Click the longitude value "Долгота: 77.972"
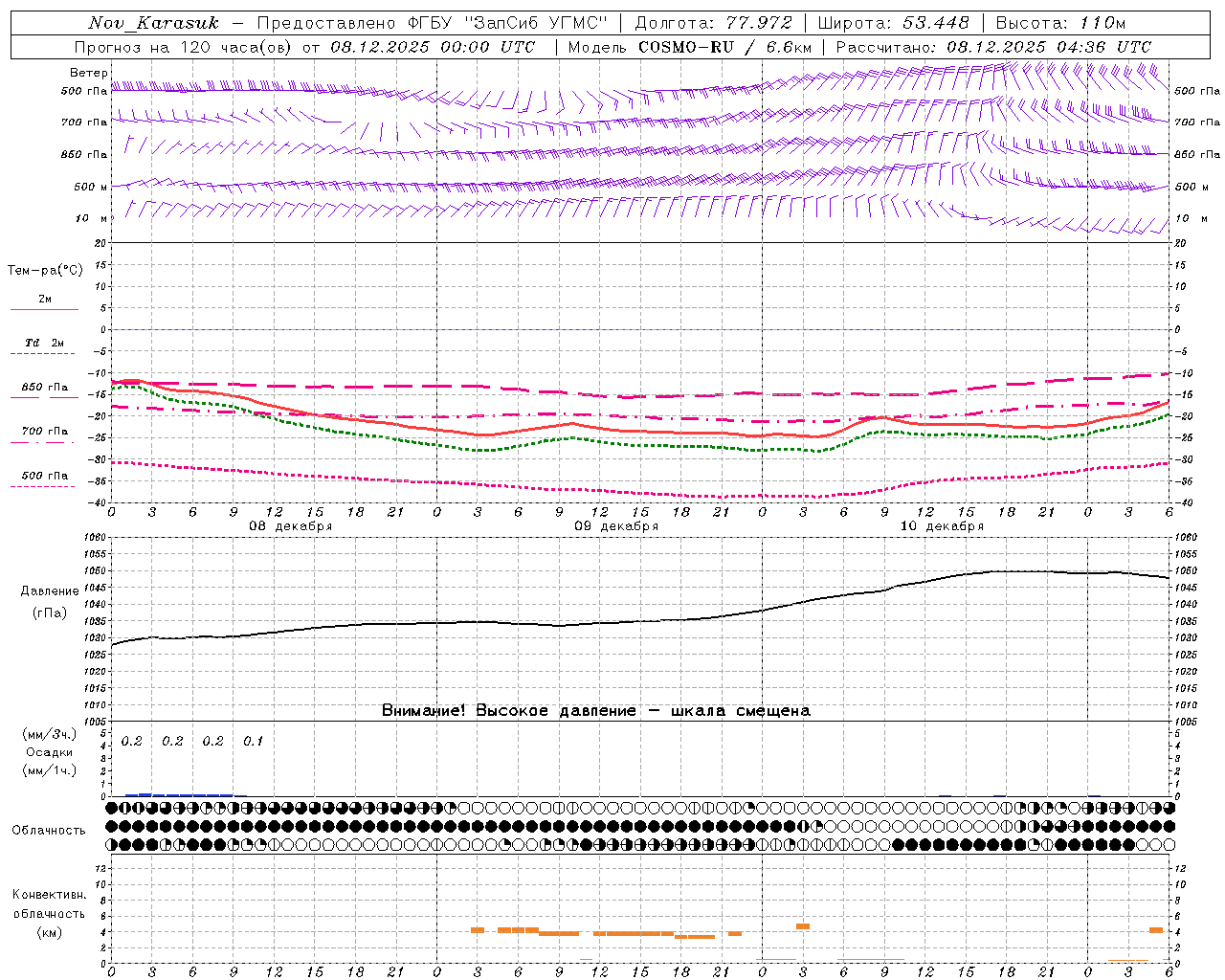The image size is (1225, 980). click(713, 23)
